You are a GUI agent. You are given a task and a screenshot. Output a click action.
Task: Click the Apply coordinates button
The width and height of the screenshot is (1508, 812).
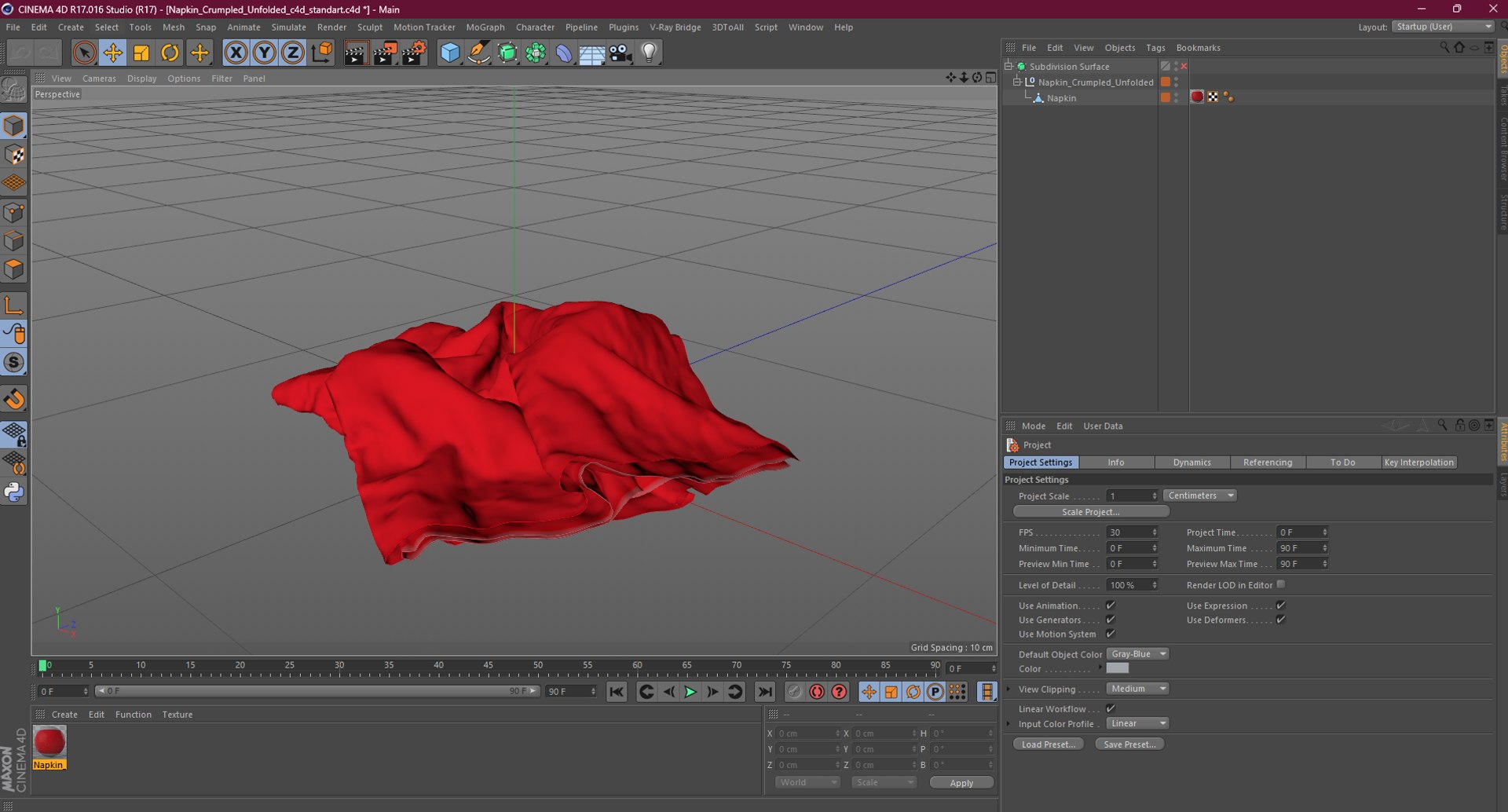pyautogui.click(x=961, y=783)
